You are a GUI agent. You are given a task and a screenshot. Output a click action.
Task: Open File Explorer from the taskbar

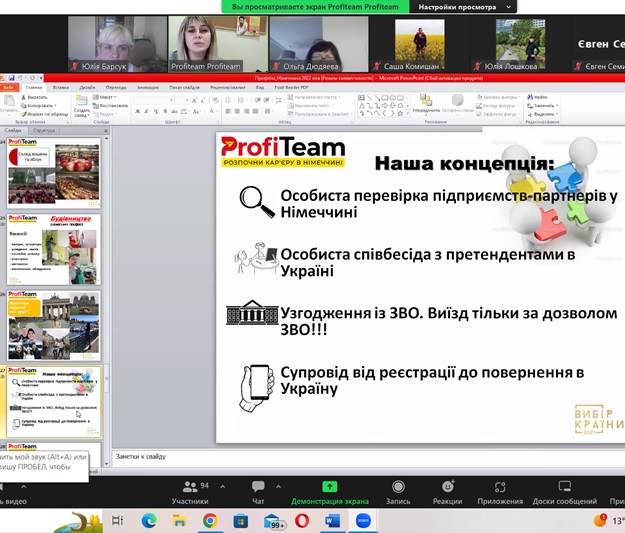click(x=179, y=521)
